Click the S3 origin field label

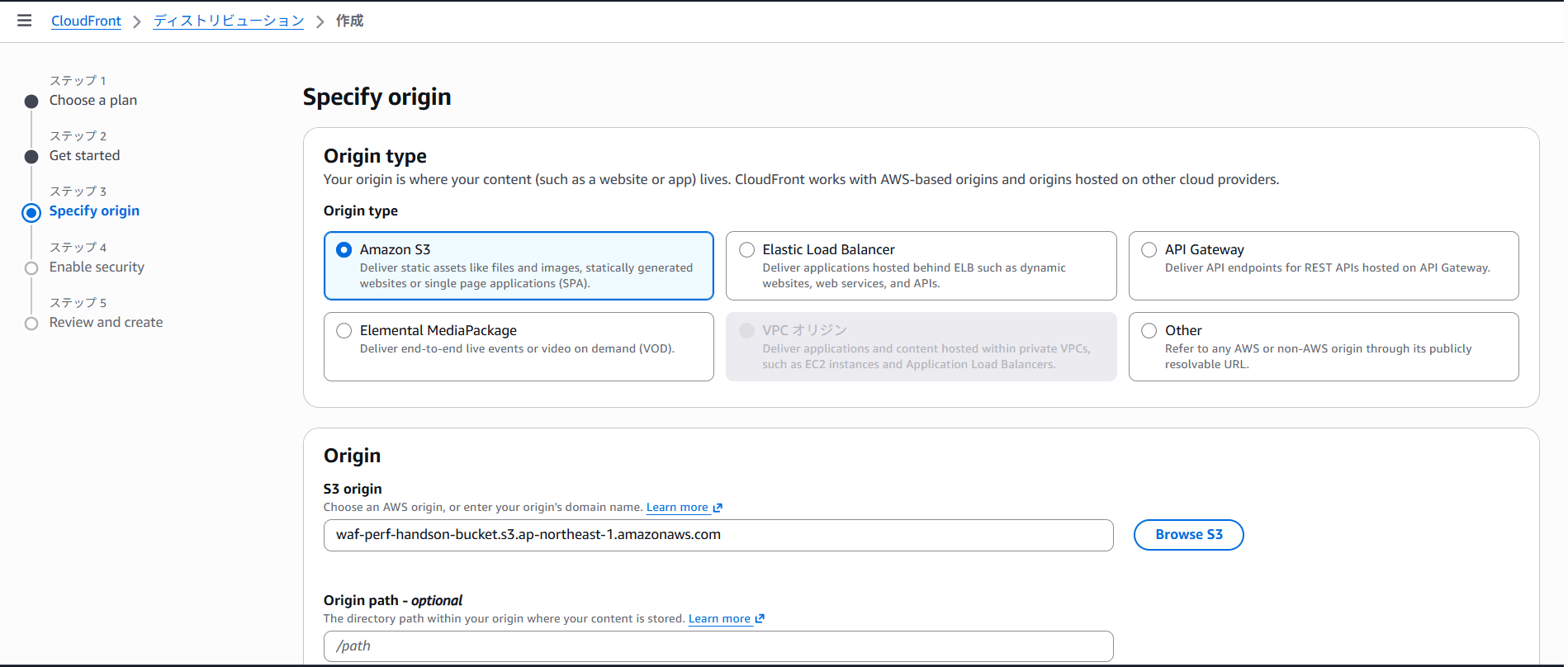click(353, 489)
